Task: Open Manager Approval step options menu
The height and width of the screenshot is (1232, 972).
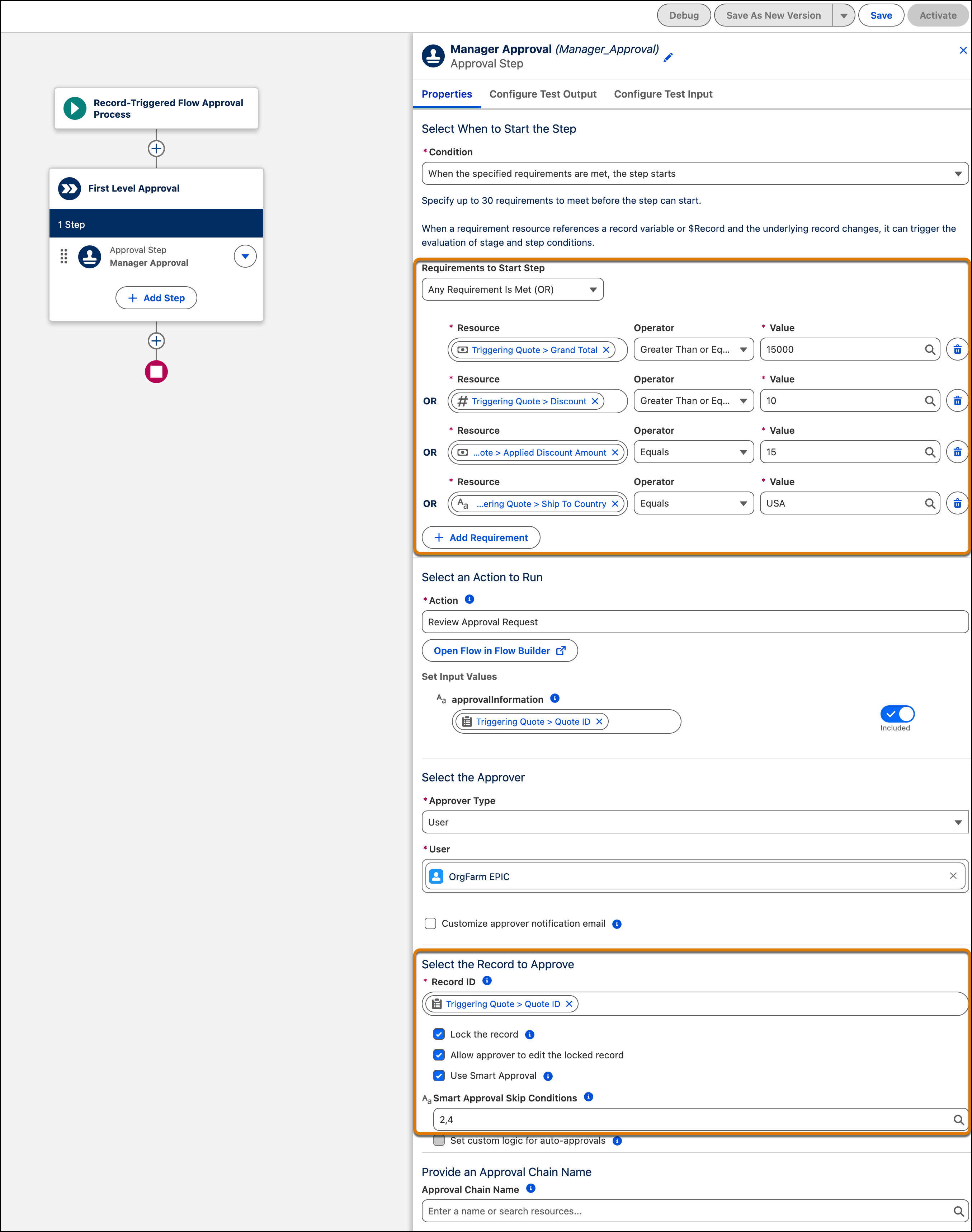Action: click(245, 256)
